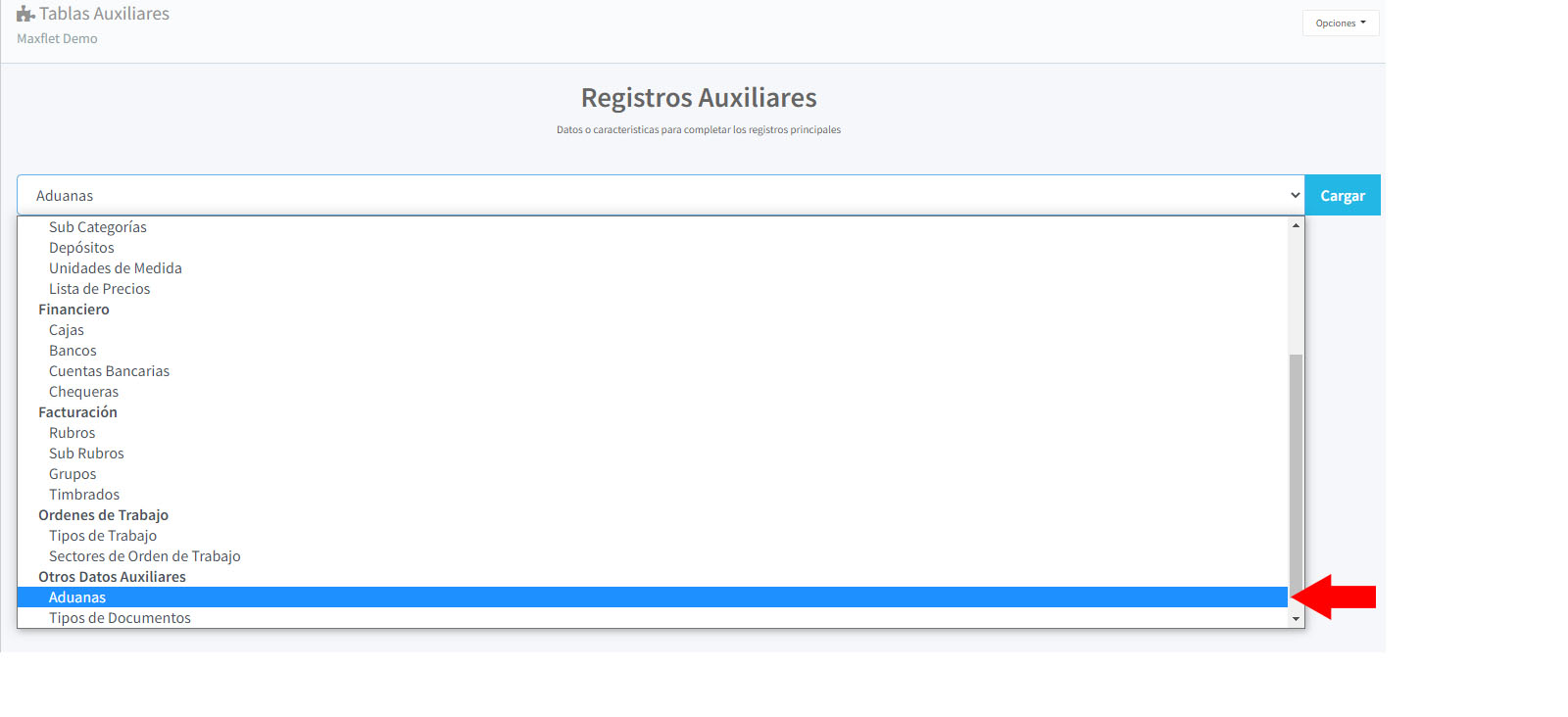Select Tipos de Documentos option

[120, 618]
